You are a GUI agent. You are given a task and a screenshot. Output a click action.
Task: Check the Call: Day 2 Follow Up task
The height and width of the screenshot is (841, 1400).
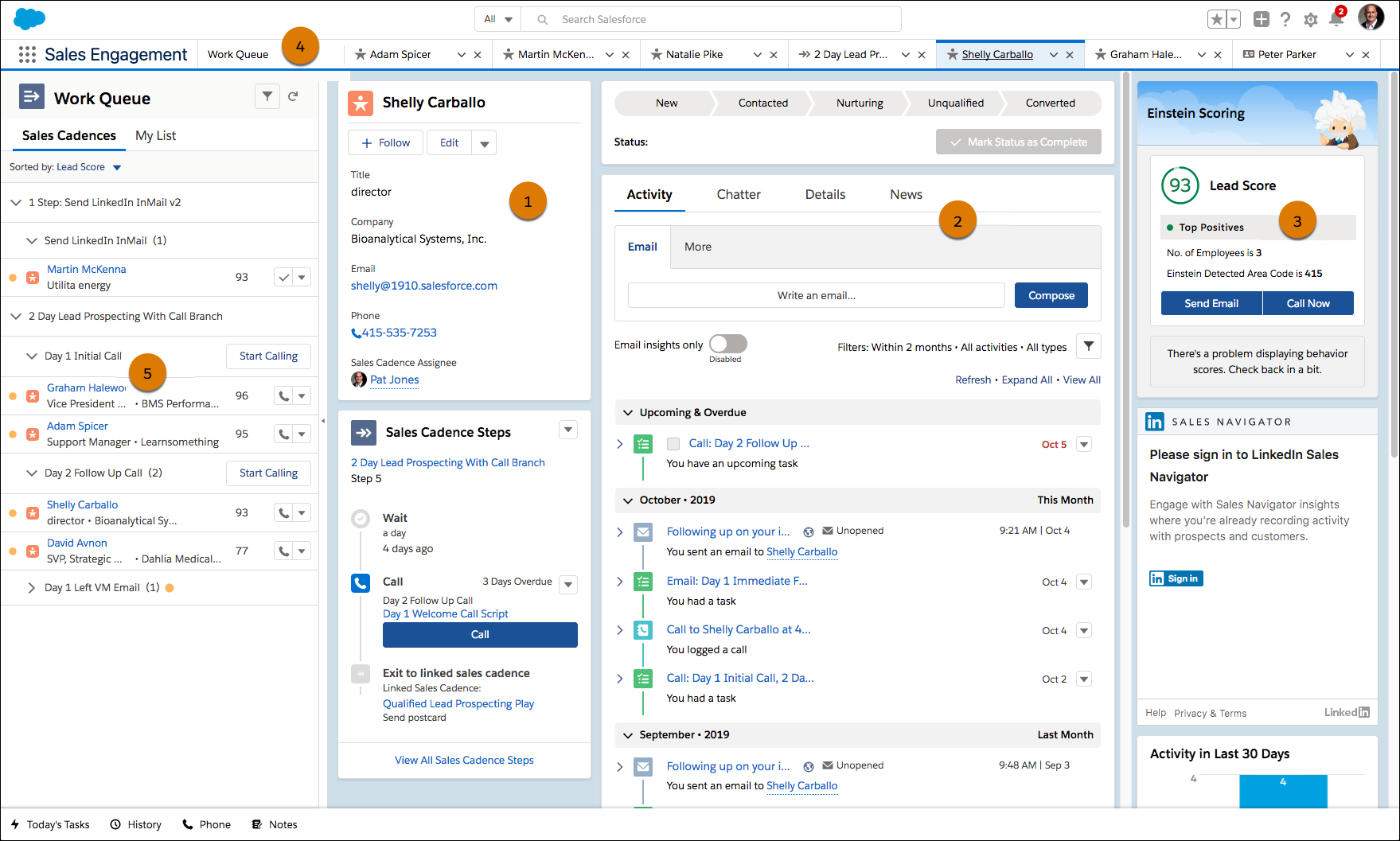(673, 444)
